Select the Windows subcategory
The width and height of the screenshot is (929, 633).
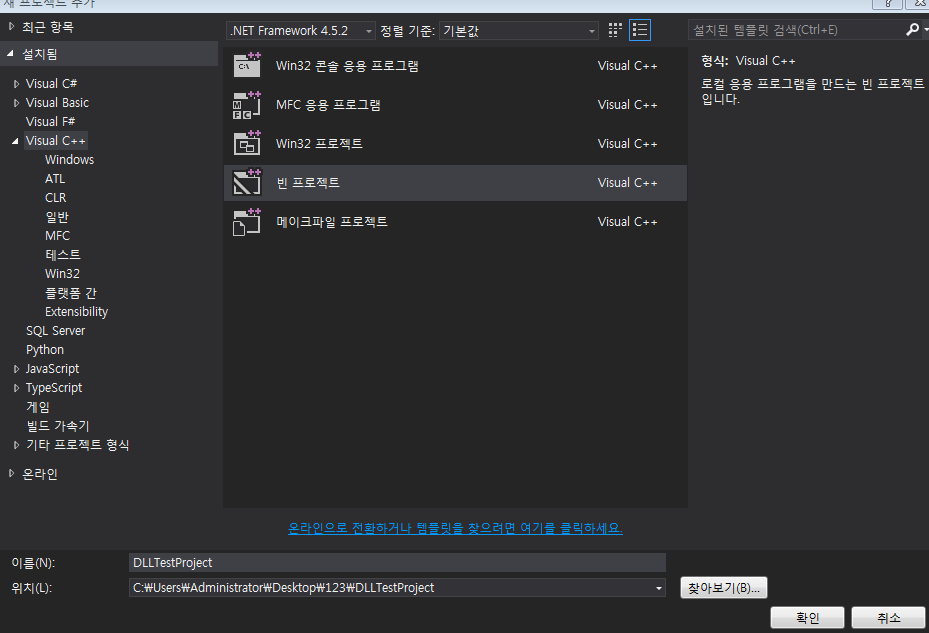tap(69, 159)
